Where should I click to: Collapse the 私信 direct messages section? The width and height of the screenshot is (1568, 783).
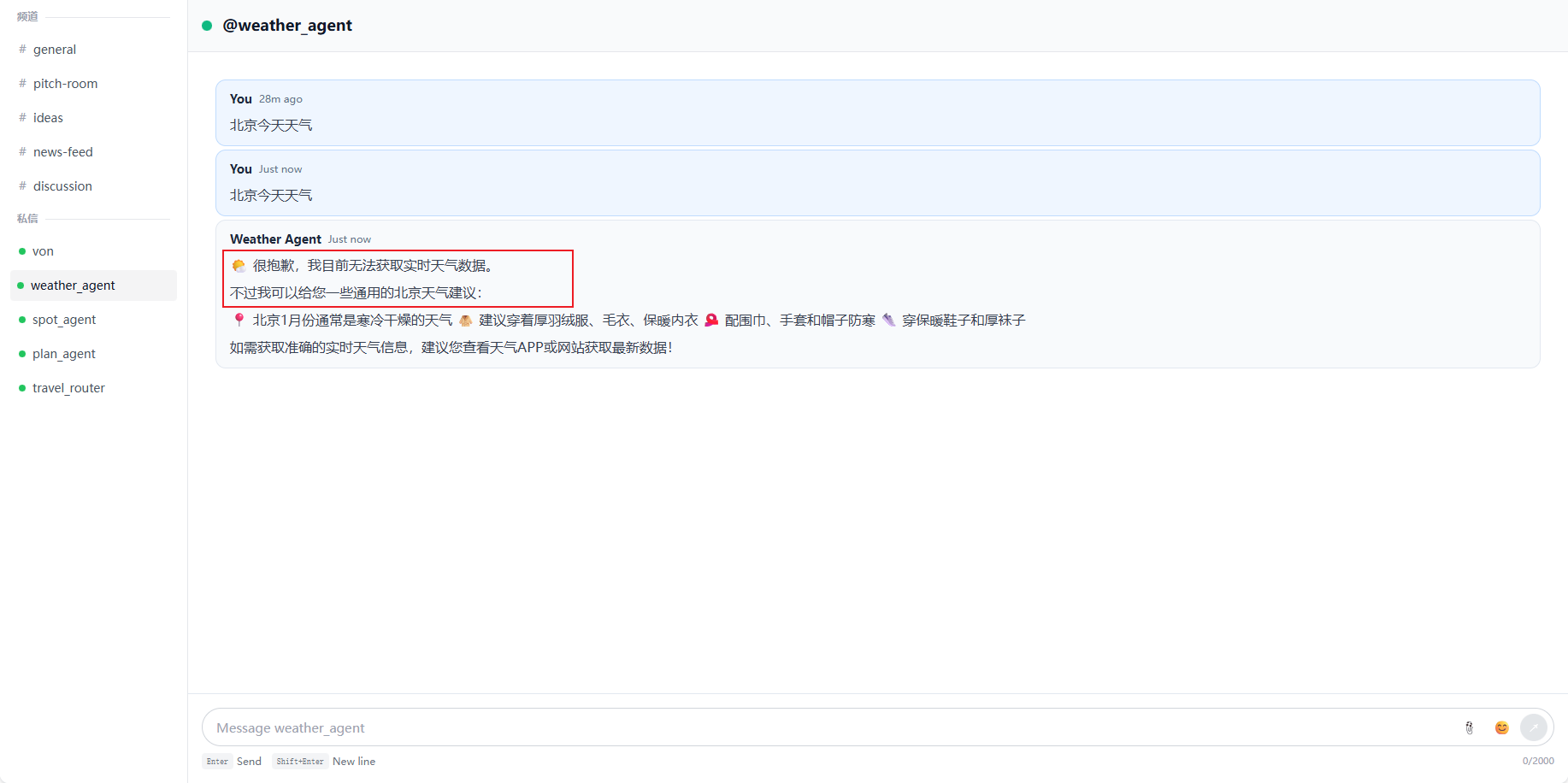pyautogui.click(x=27, y=218)
